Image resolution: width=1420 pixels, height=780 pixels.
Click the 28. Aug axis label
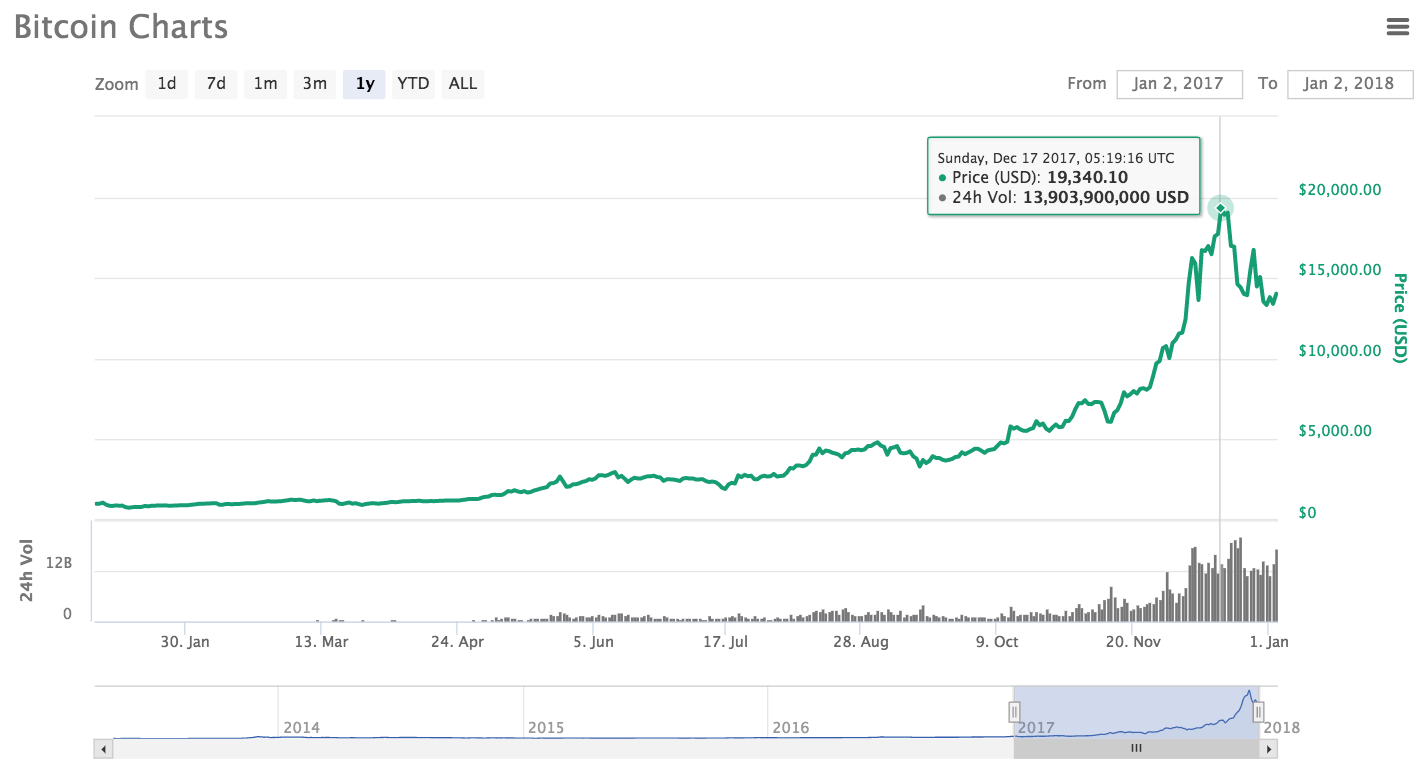click(861, 641)
